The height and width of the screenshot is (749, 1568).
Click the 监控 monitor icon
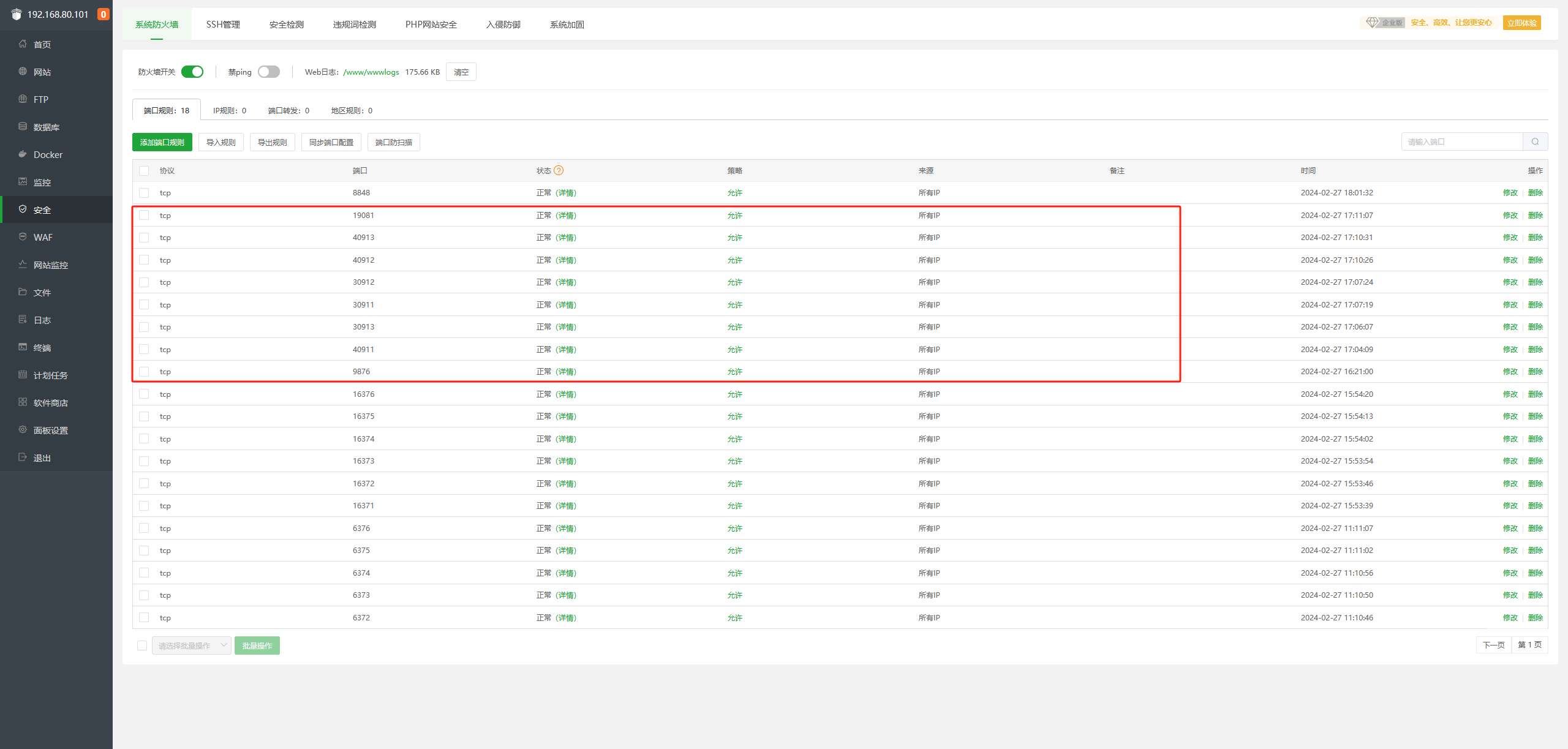pyautogui.click(x=23, y=182)
